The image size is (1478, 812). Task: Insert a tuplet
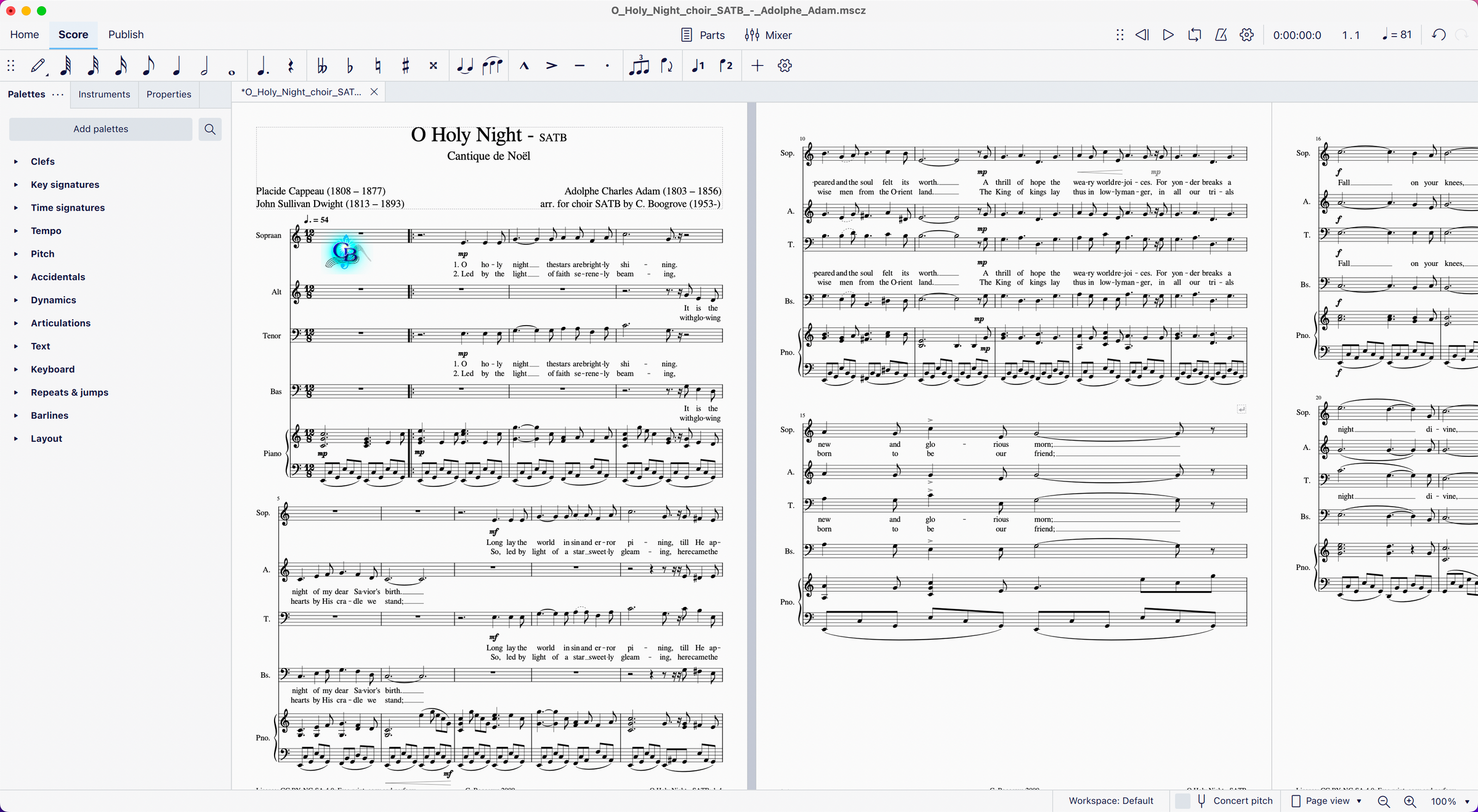[x=639, y=65]
